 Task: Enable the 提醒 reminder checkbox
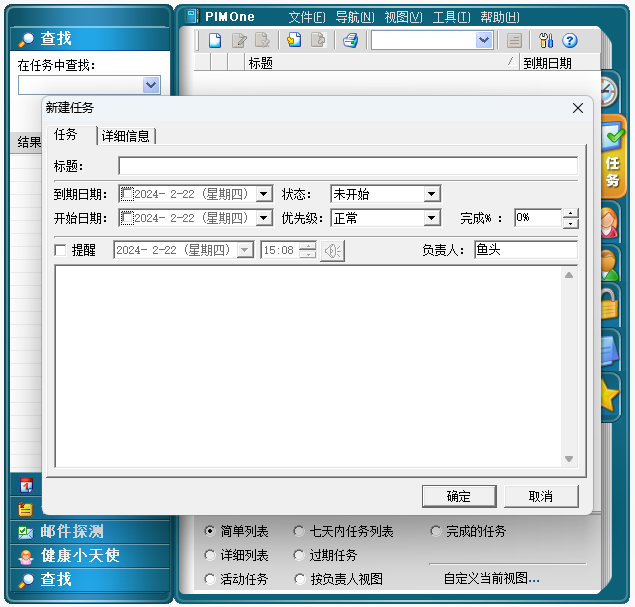tap(60, 250)
